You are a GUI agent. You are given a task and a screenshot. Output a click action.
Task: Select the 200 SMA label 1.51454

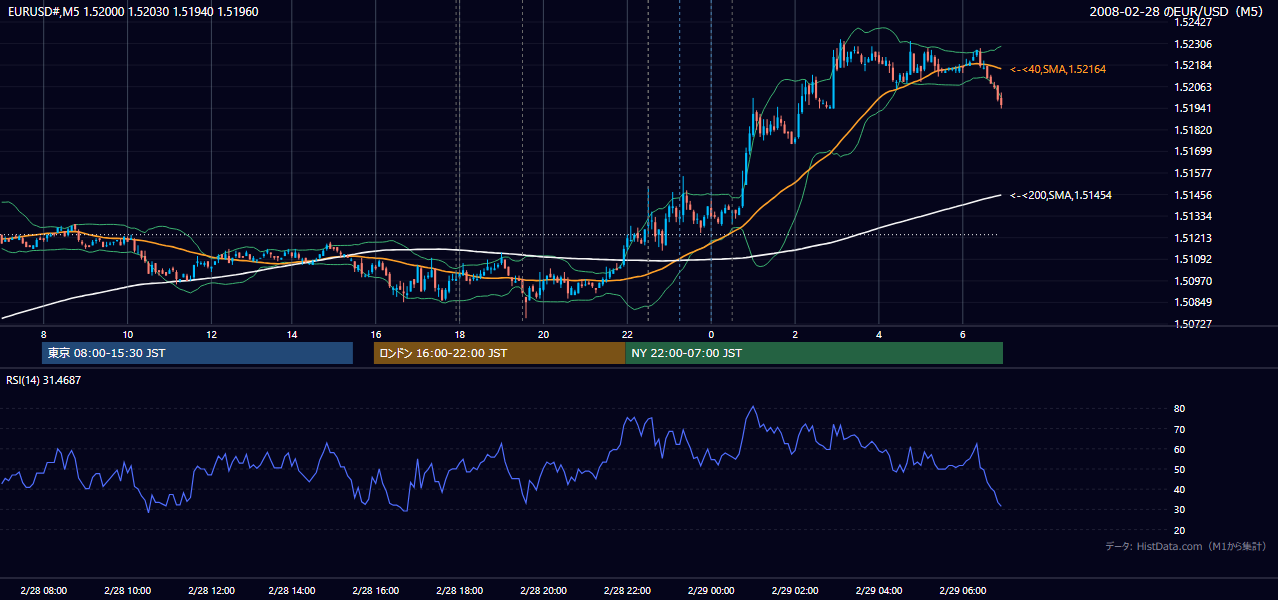point(1061,195)
